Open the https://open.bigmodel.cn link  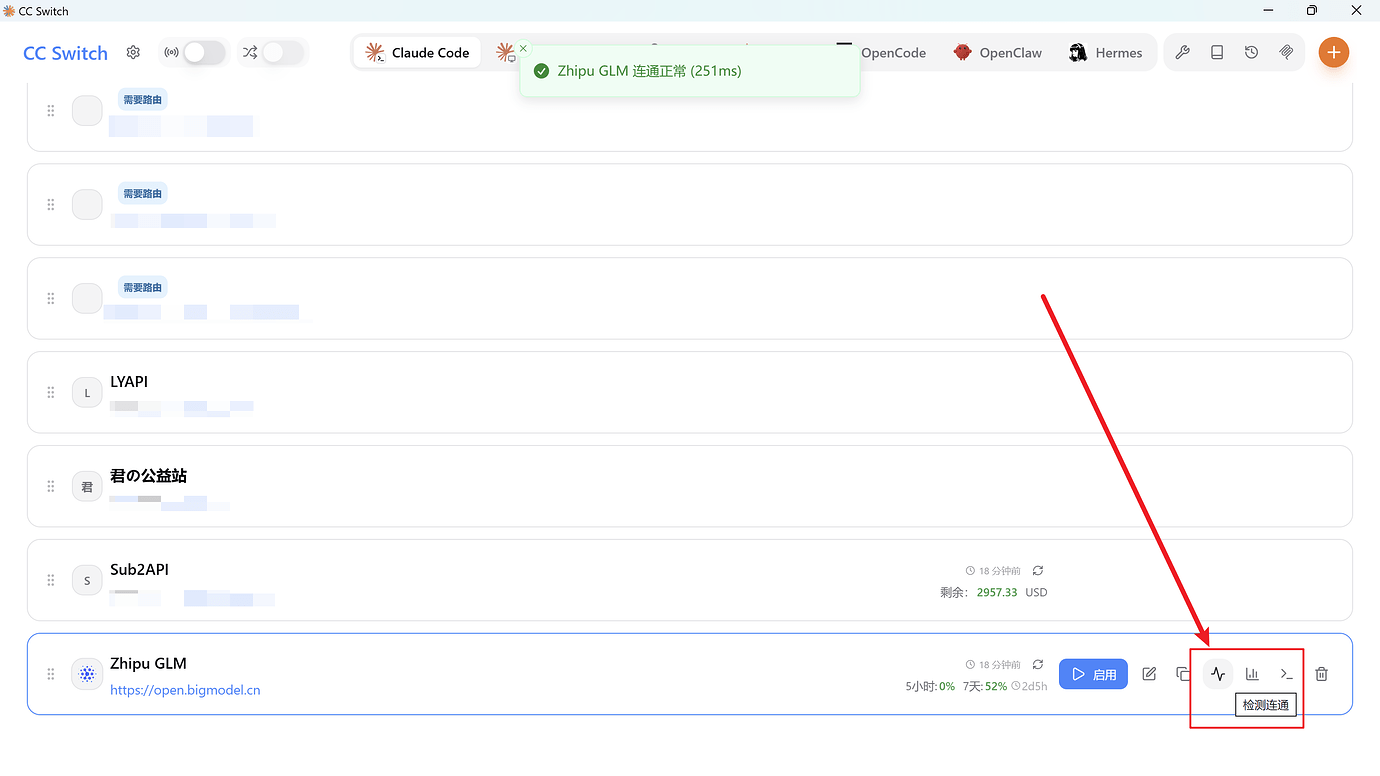tap(185, 690)
